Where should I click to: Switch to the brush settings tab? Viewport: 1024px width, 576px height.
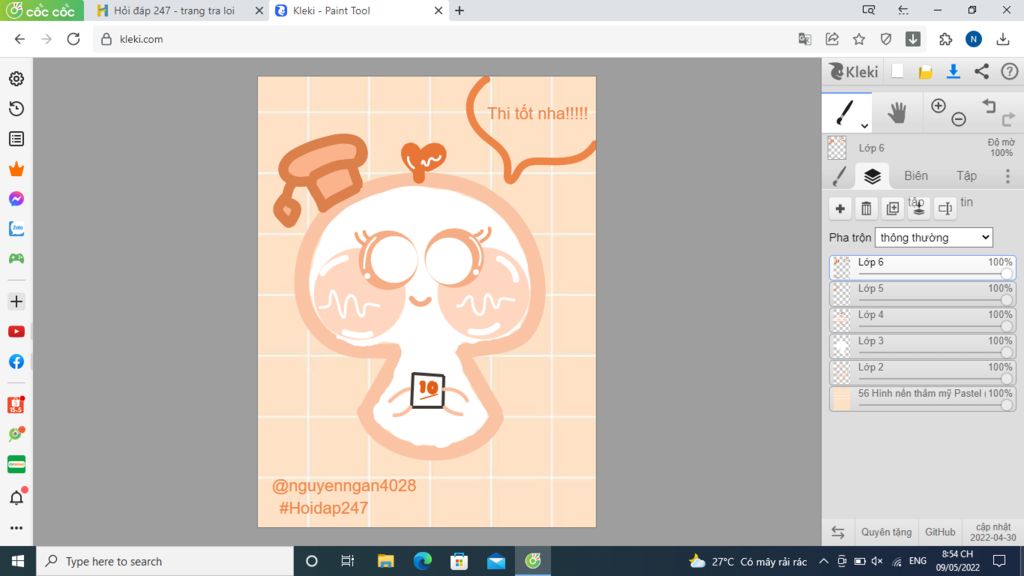click(x=840, y=176)
